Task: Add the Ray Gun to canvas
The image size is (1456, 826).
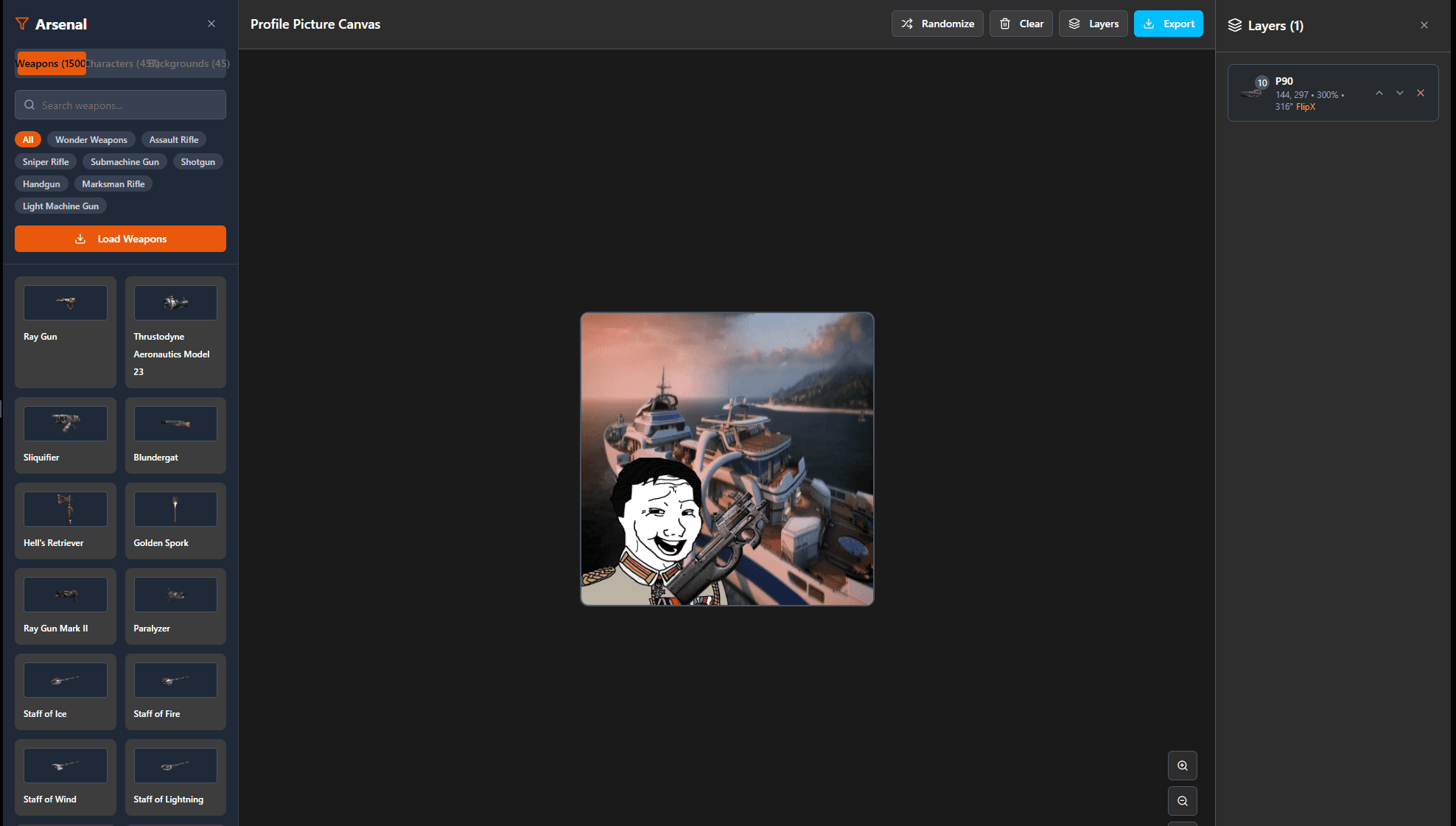Action: pos(66,332)
